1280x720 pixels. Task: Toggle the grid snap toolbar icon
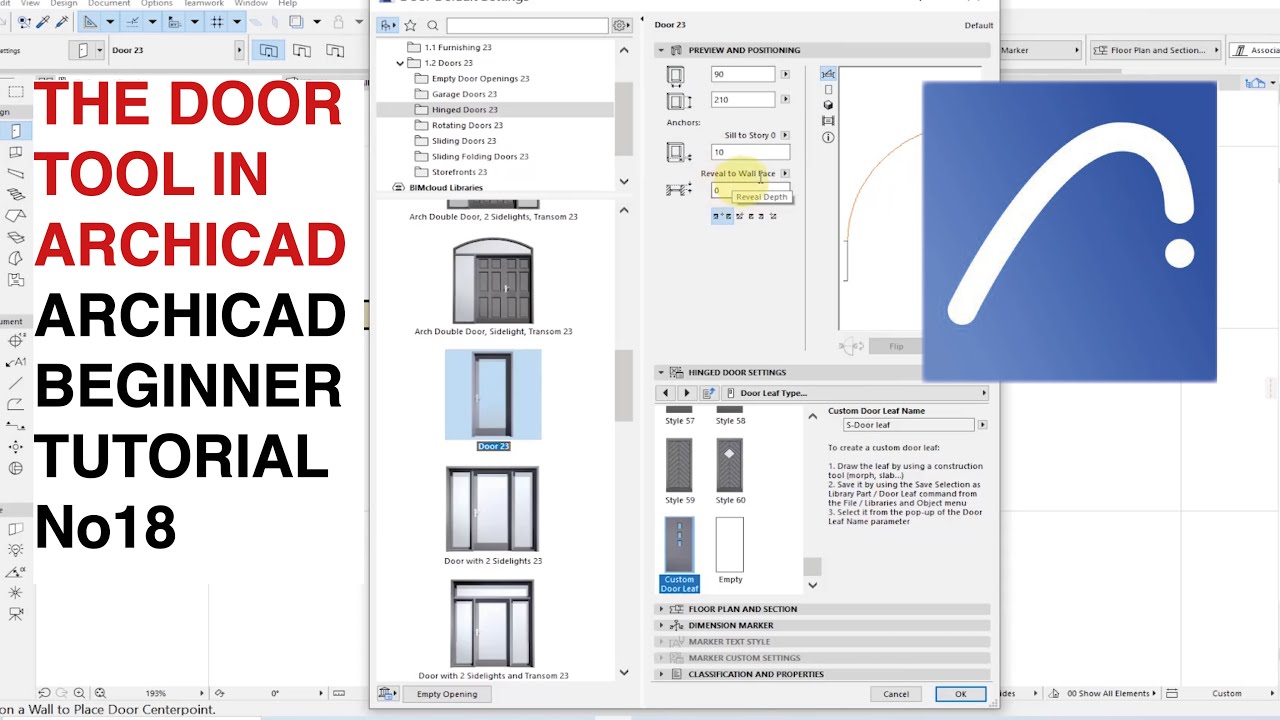click(x=218, y=21)
